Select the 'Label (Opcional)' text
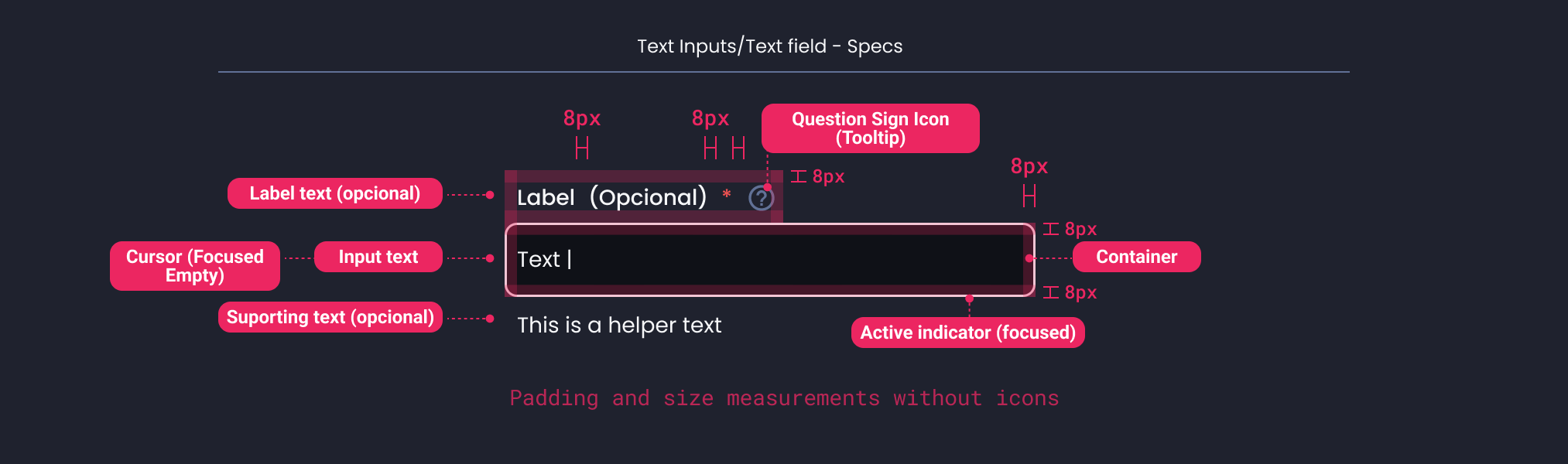Viewport: 1568px width, 464px height. [611, 197]
